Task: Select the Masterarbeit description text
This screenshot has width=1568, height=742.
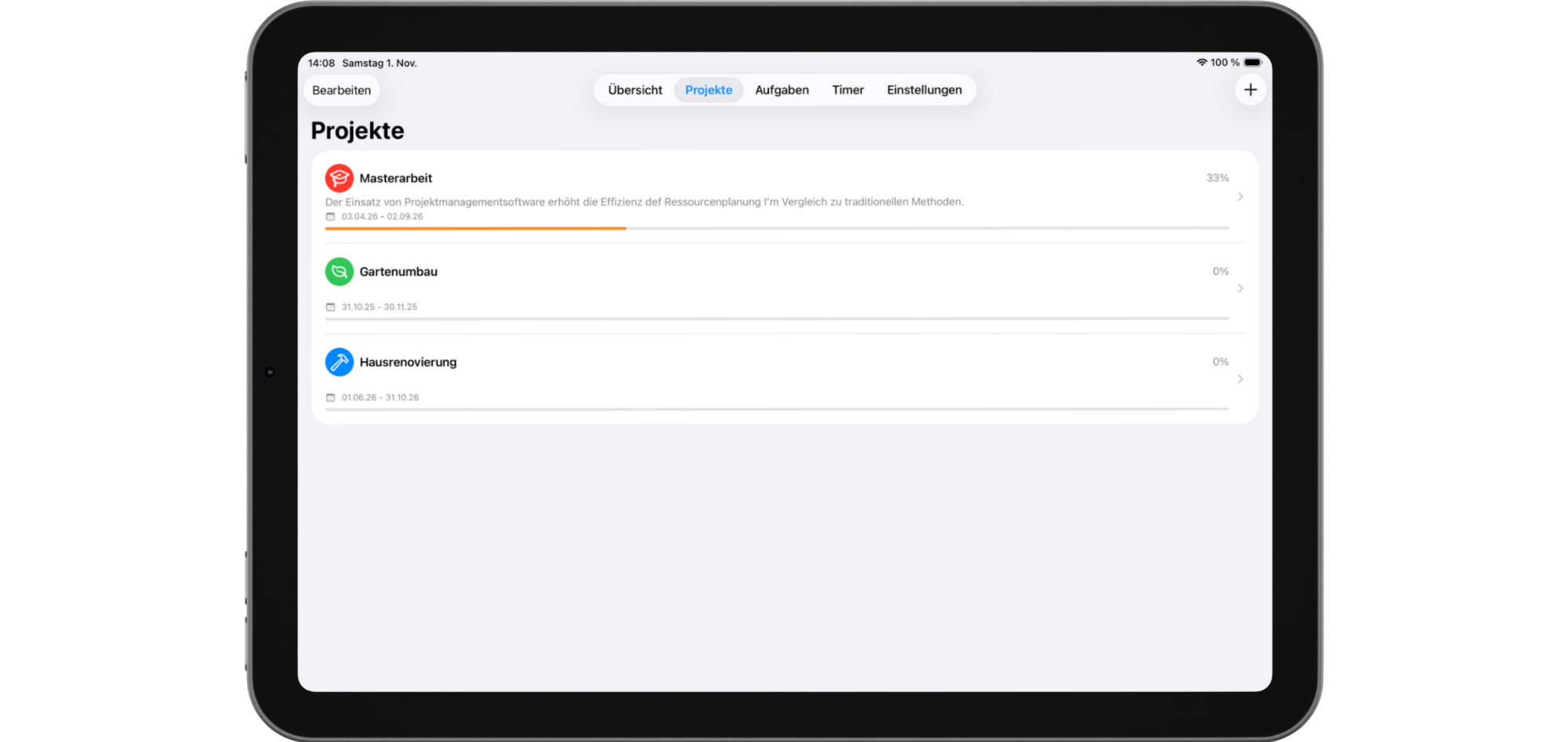Action: click(644, 202)
